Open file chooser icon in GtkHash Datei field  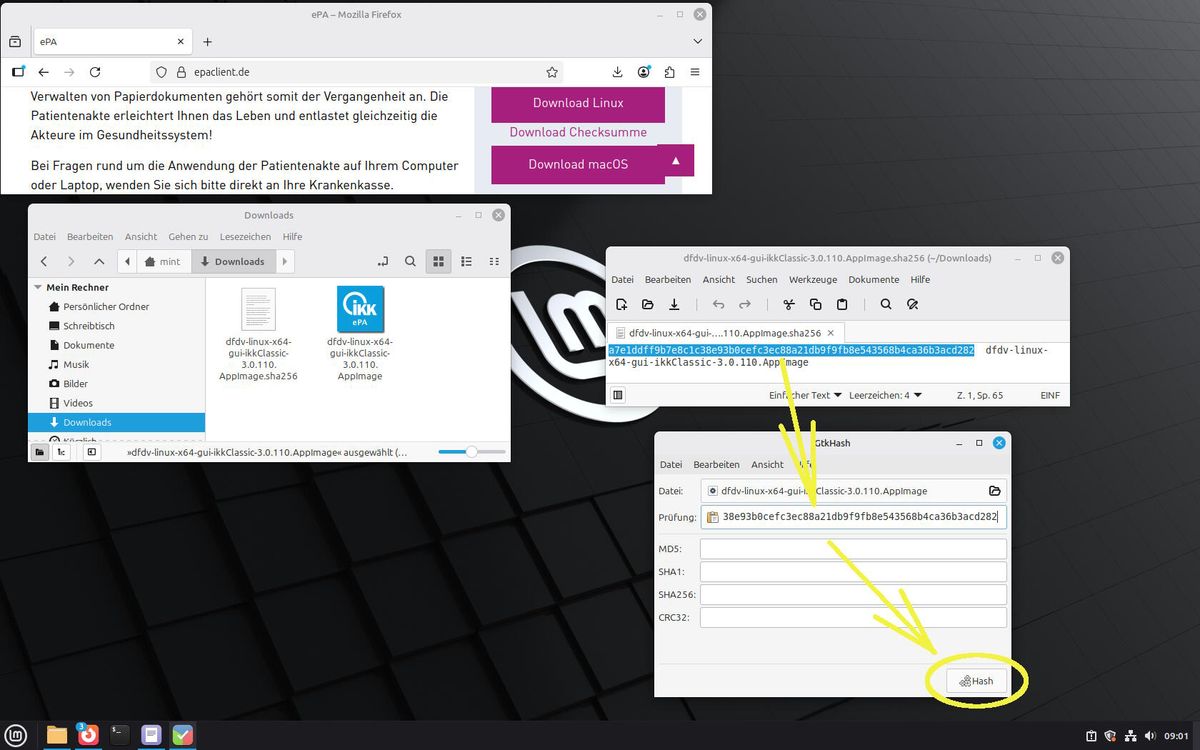click(994, 491)
